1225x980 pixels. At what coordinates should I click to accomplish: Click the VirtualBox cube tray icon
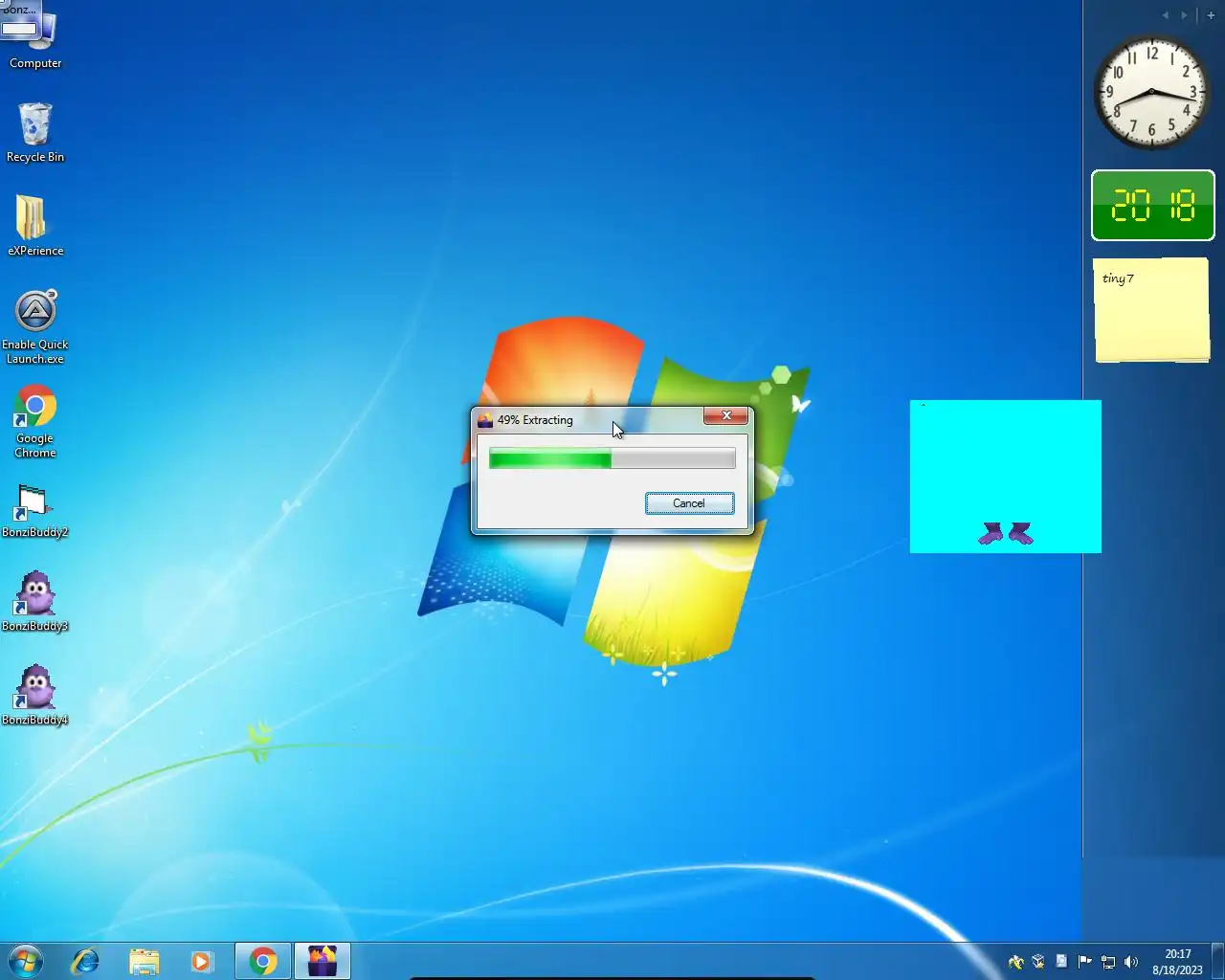[1038, 962]
